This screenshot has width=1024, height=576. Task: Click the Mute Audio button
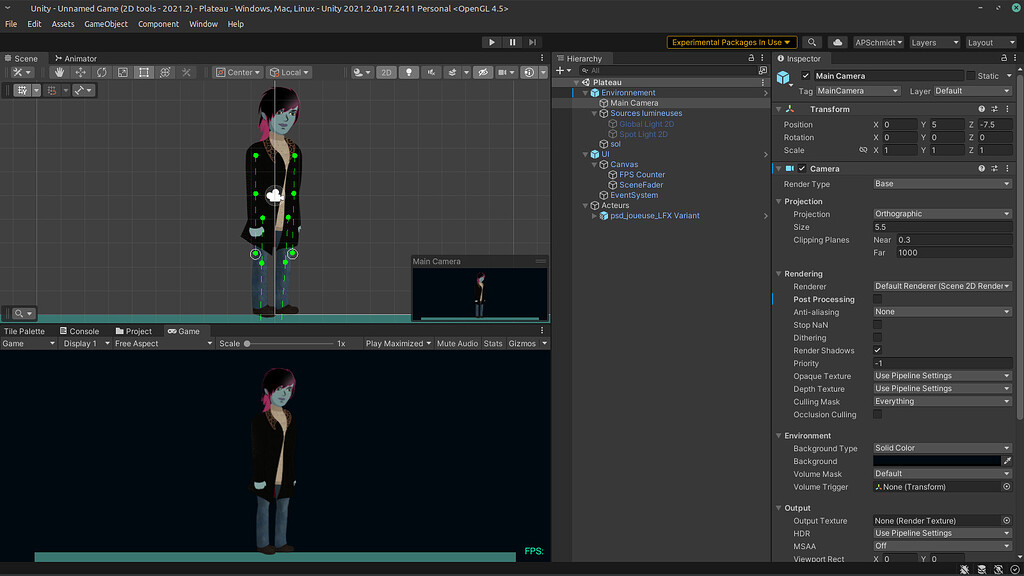[457, 344]
